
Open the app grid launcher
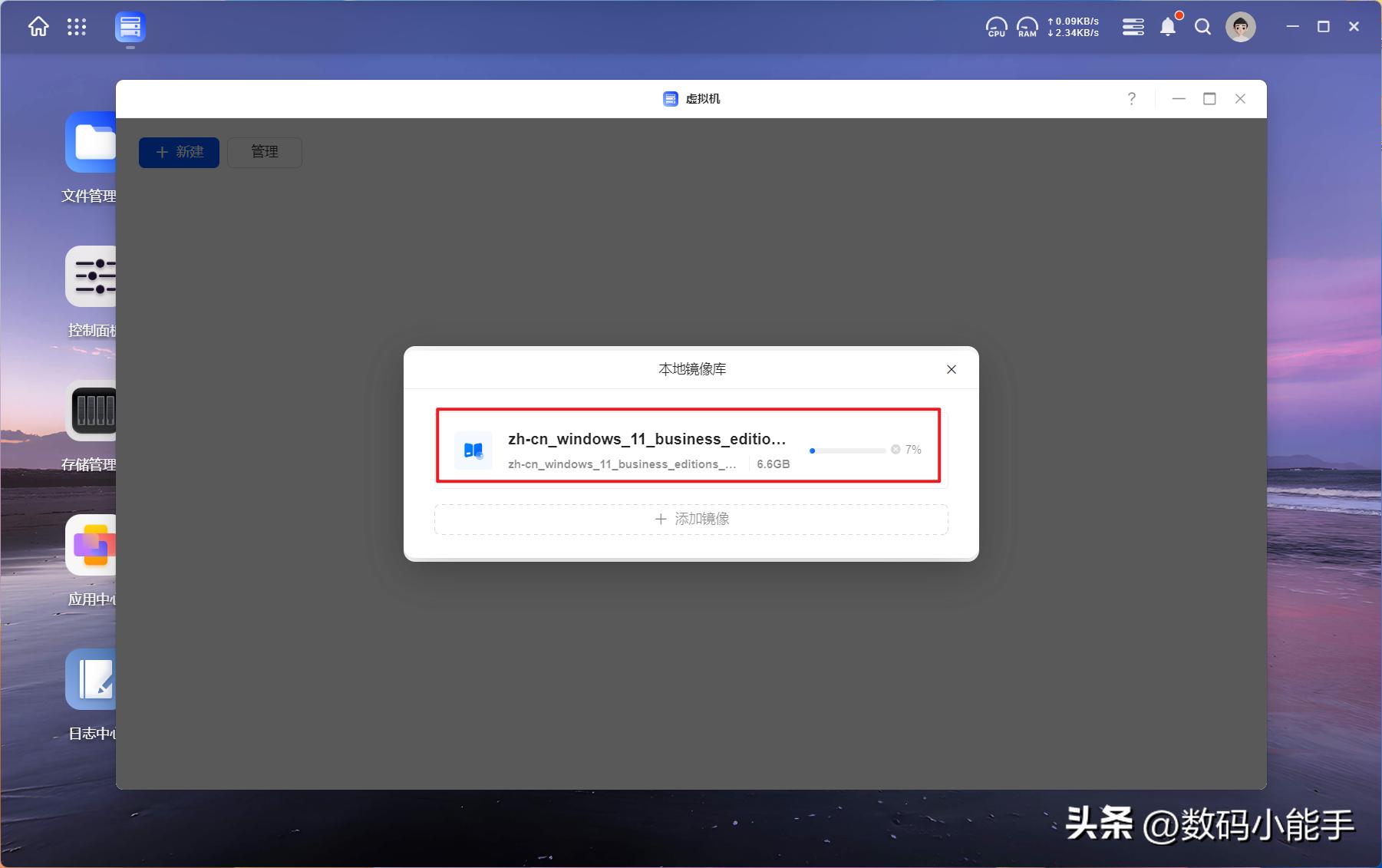click(77, 28)
